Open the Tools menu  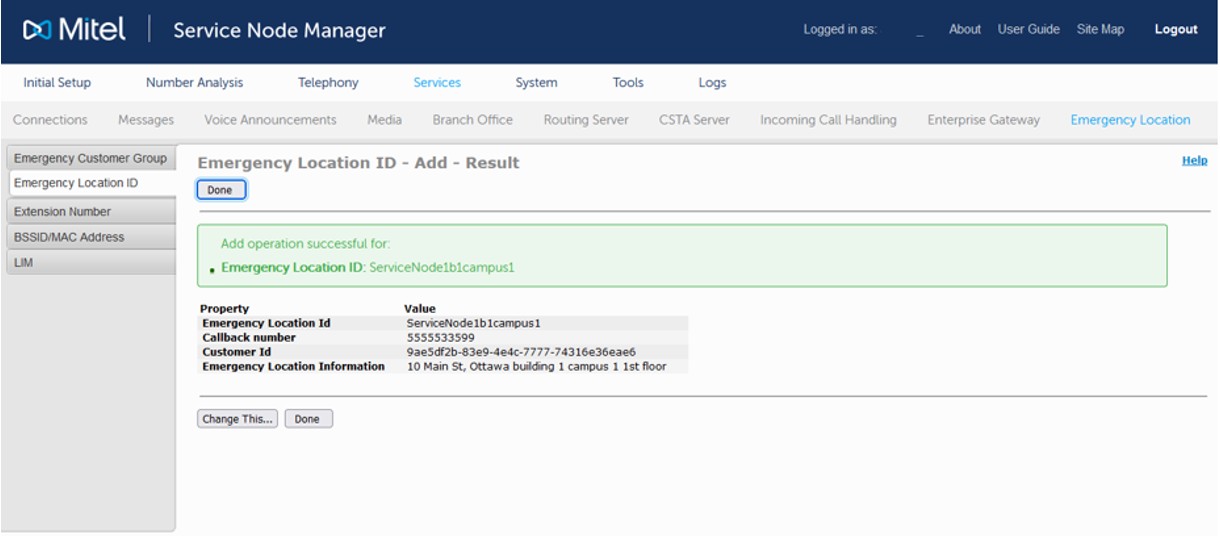coord(628,83)
